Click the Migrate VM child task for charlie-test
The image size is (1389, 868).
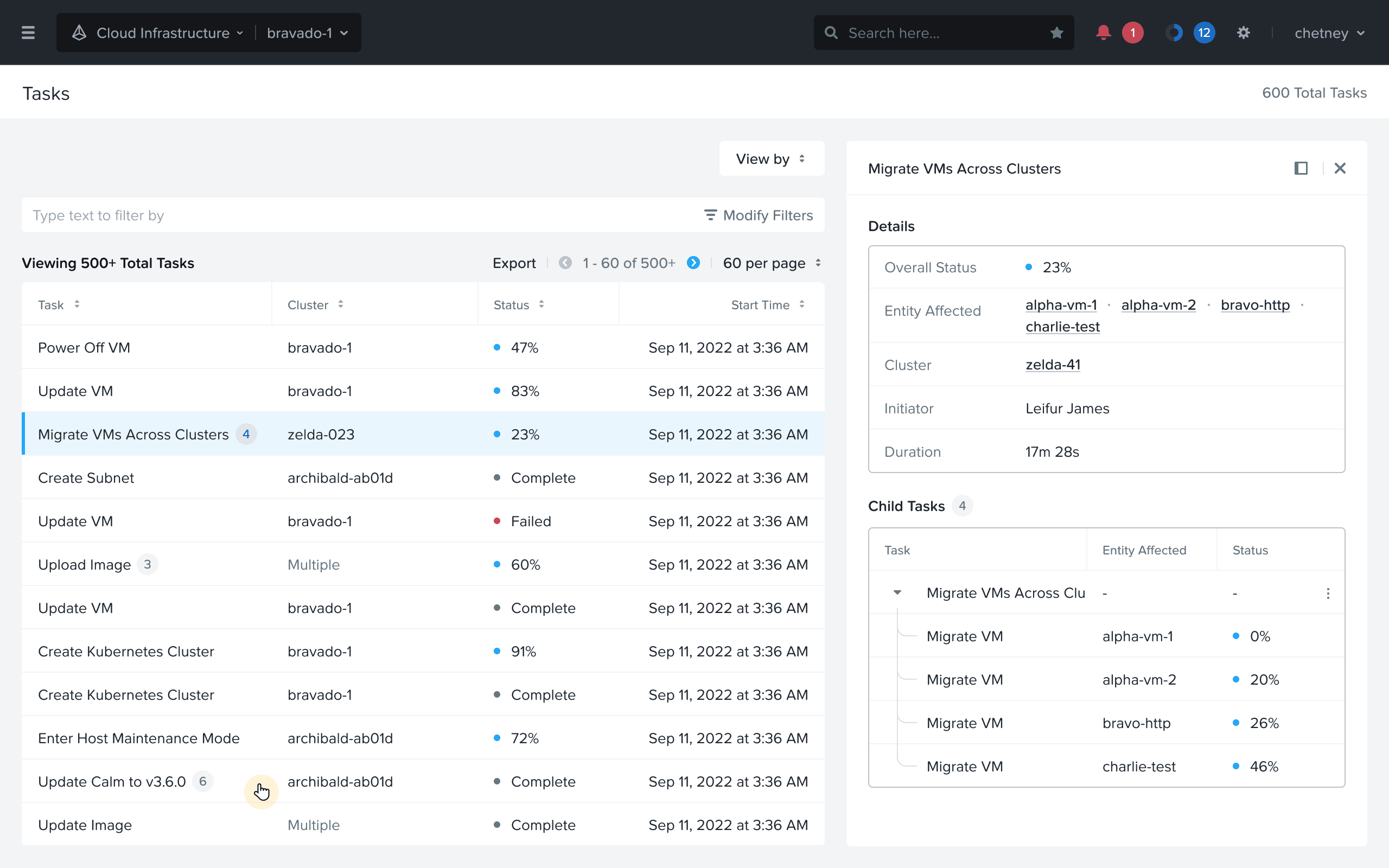point(964,767)
